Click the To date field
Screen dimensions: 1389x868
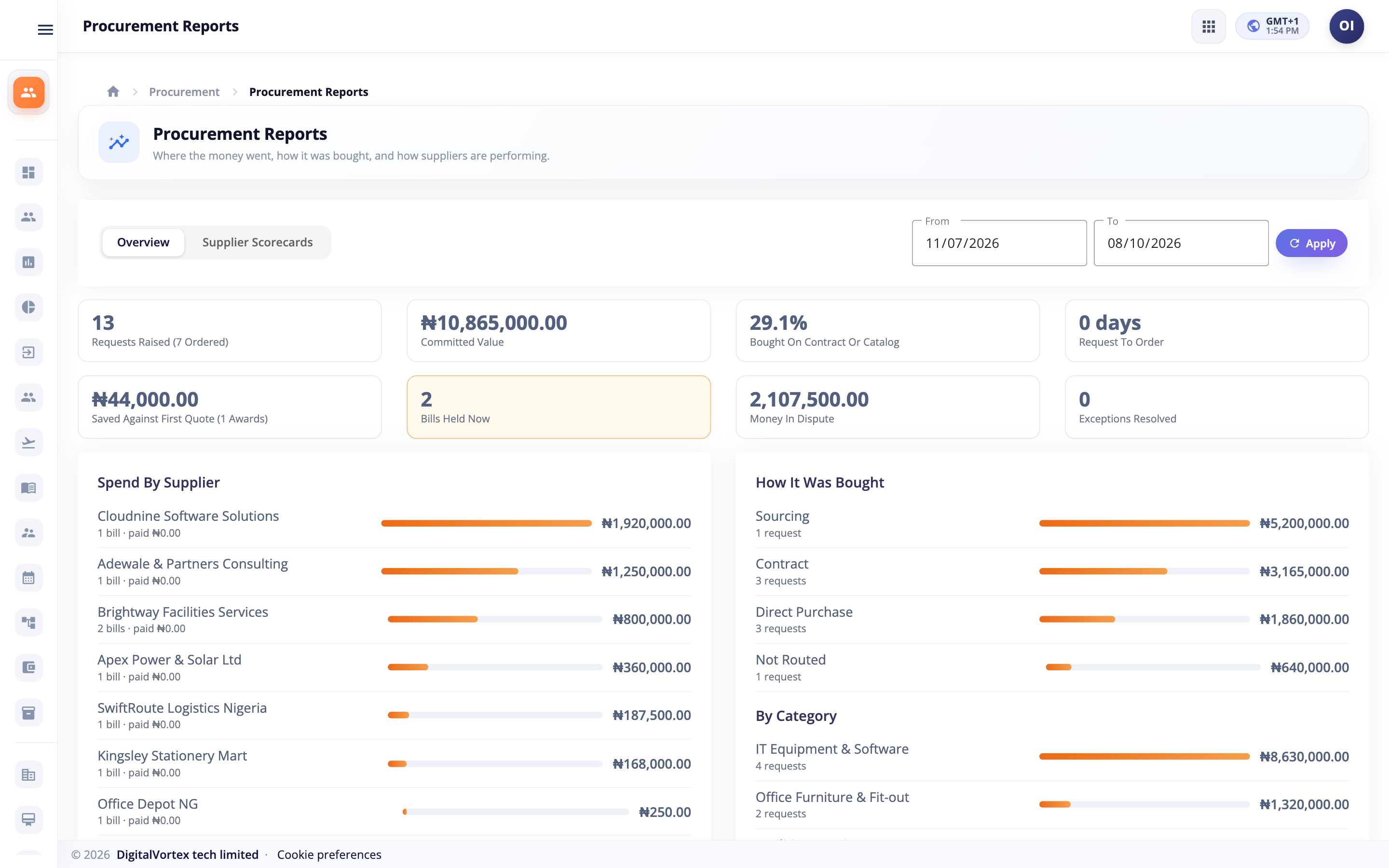coord(1181,244)
